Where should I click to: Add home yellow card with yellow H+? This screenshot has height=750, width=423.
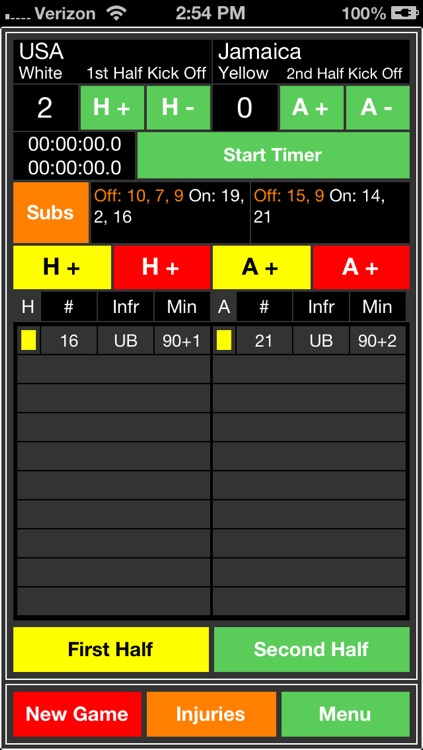62,267
